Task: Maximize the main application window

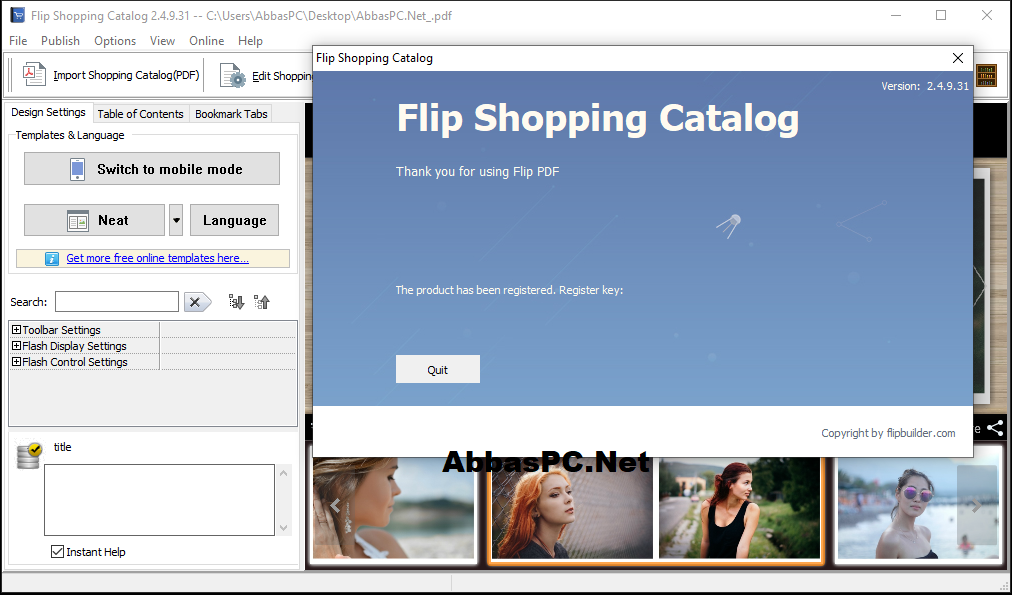Action: click(941, 15)
